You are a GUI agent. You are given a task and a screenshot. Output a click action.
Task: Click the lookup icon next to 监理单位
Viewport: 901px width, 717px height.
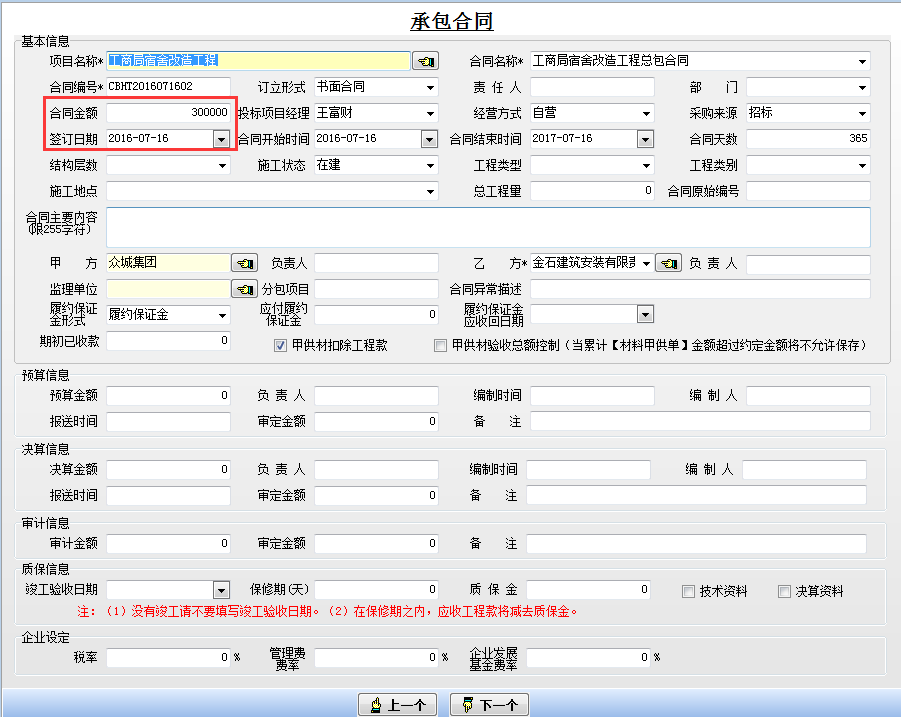(x=244, y=289)
